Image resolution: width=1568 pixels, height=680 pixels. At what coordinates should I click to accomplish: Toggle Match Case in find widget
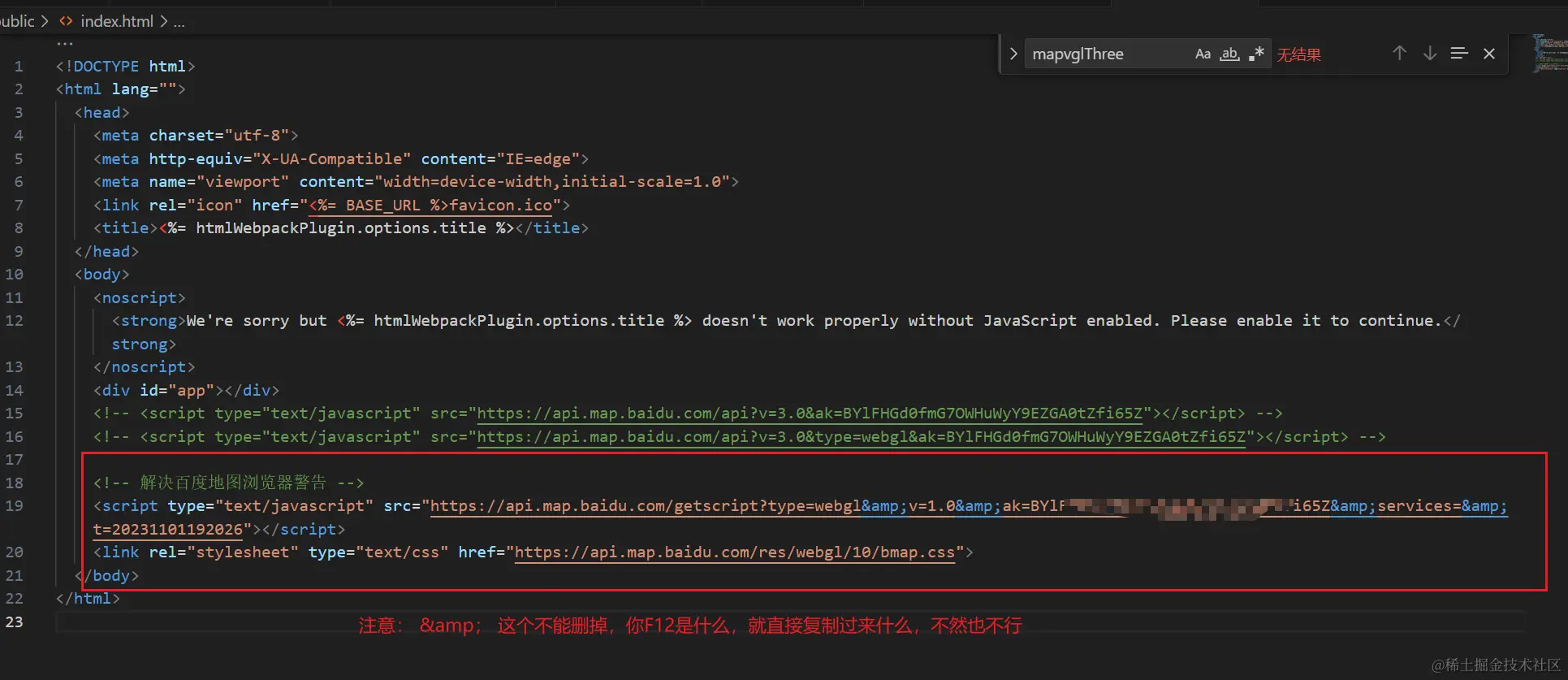tap(1203, 54)
